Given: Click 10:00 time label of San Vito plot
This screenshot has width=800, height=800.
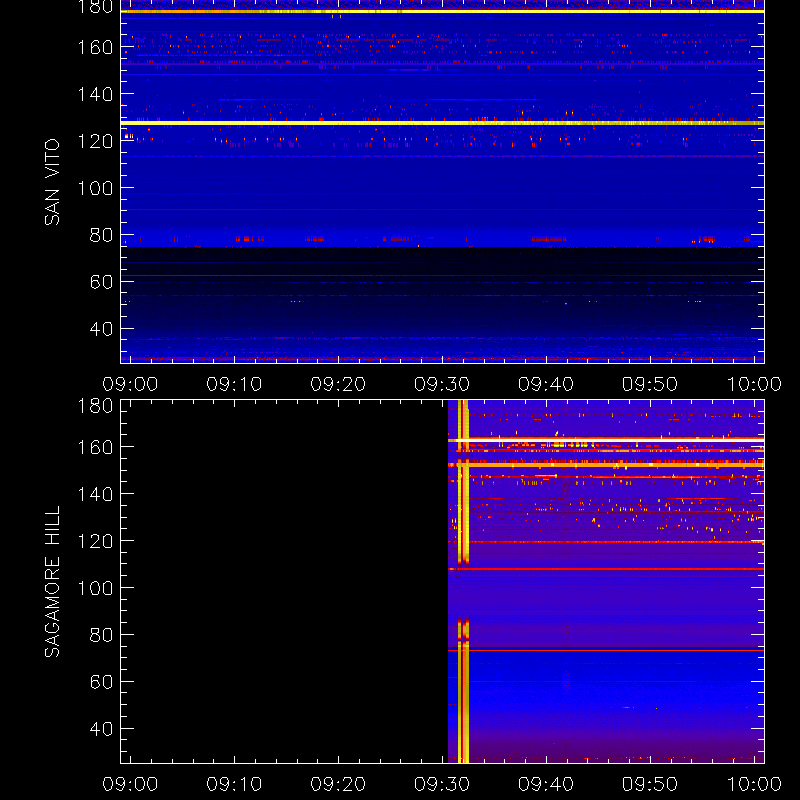Looking at the screenshot, I should [x=754, y=384].
